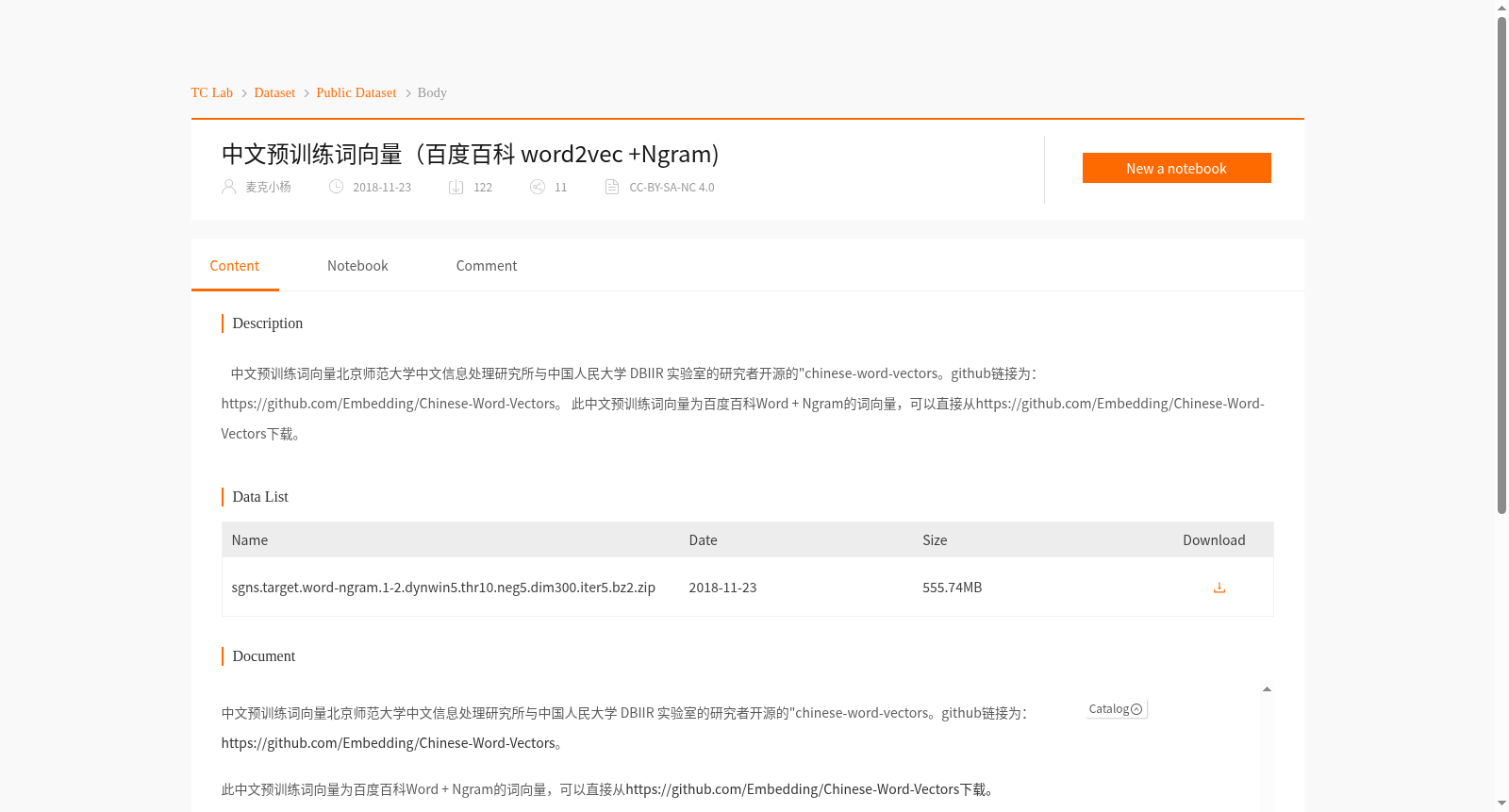Click the Data List section heading
This screenshot has width=1509, height=812.
[260, 497]
